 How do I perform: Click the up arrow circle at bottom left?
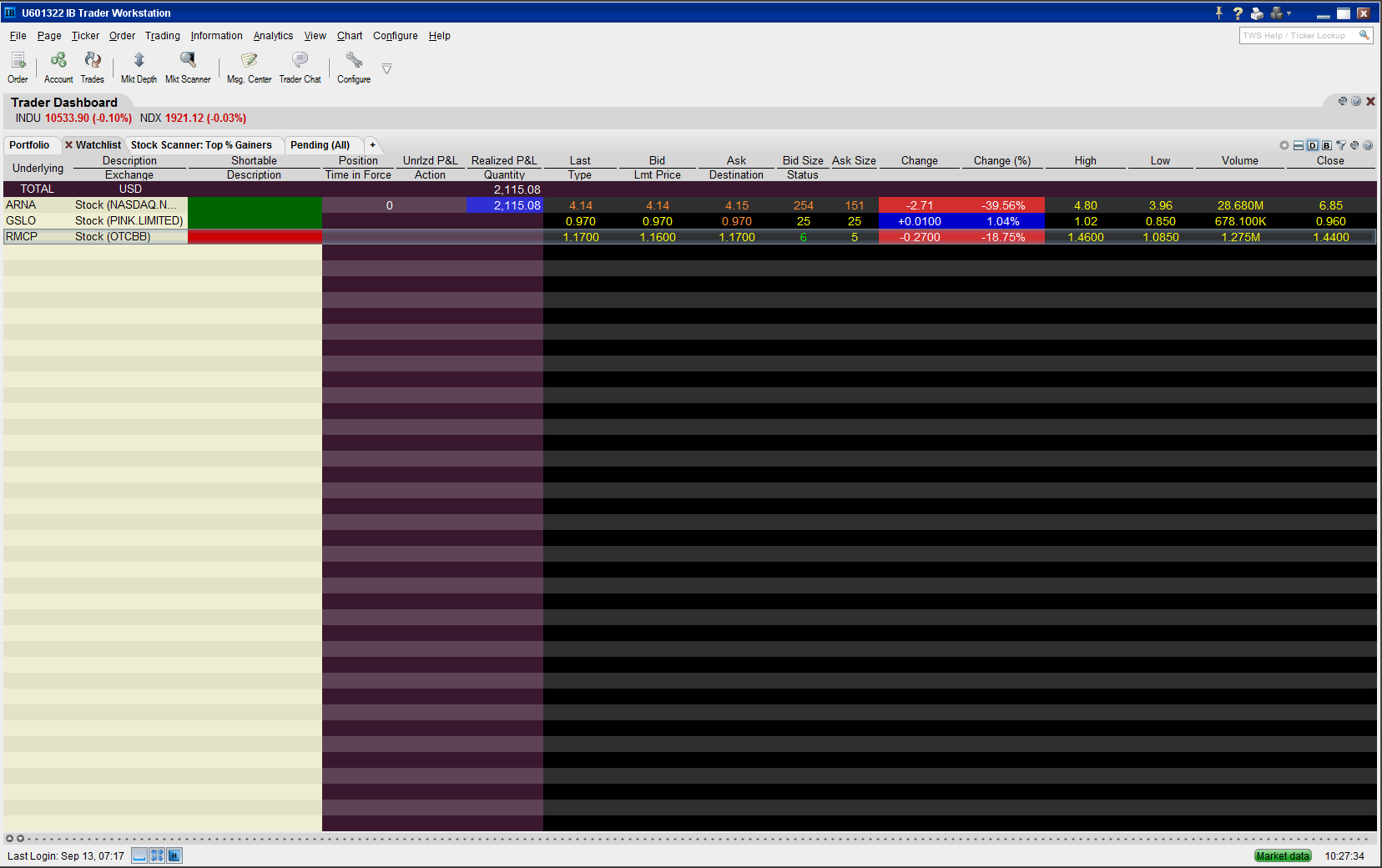coord(9,839)
